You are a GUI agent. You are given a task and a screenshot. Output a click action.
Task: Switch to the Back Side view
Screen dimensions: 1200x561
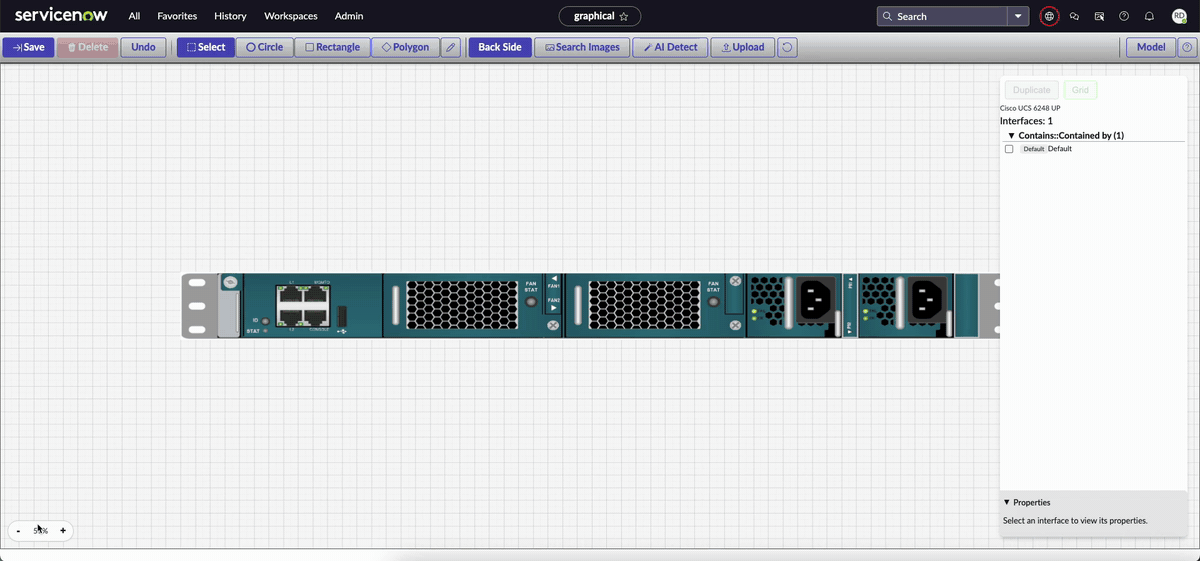click(500, 47)
